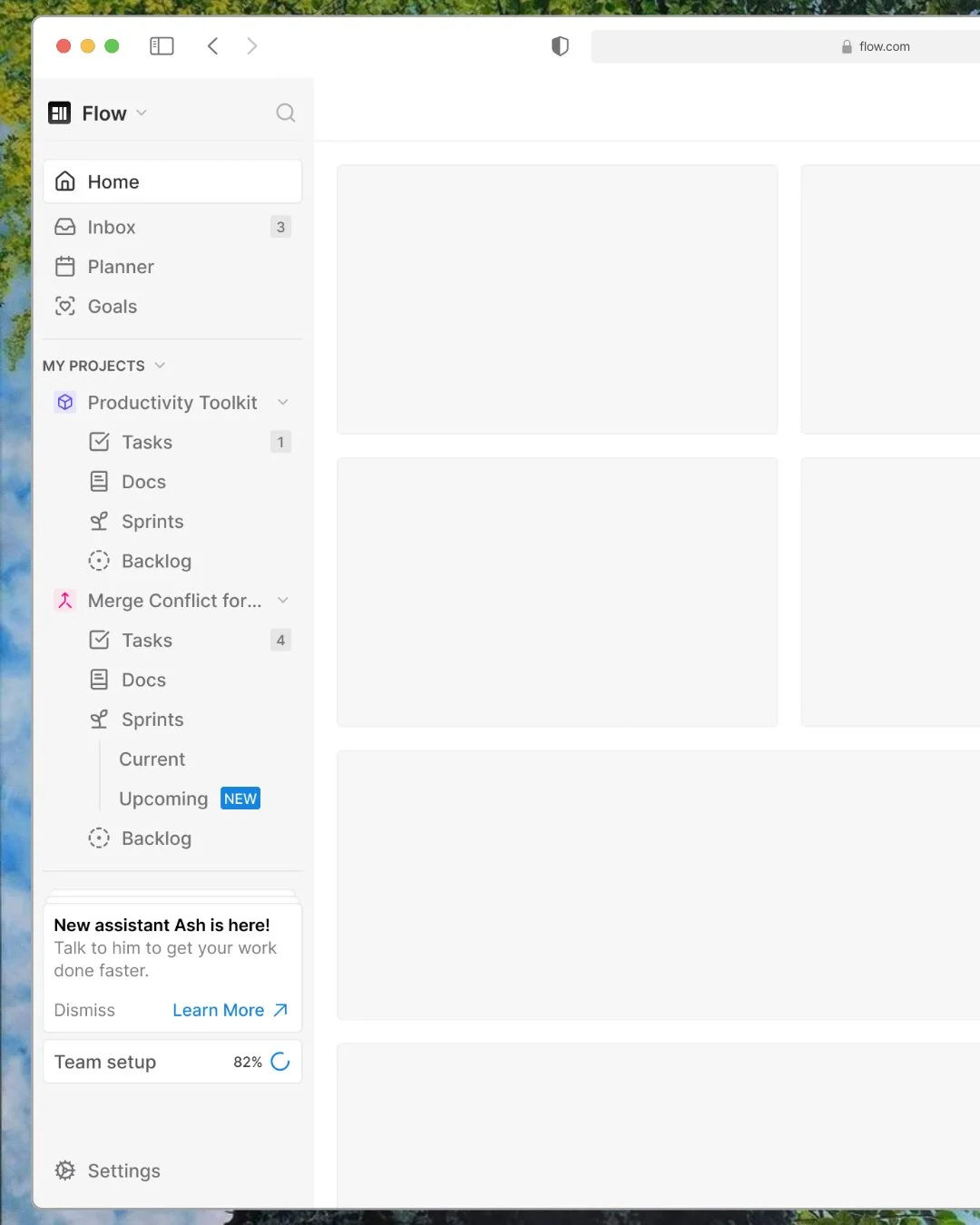The image size is (980, 1225).
Task: Open the Flow workspace dropdown chevron
Action: [x=142, y=113]
